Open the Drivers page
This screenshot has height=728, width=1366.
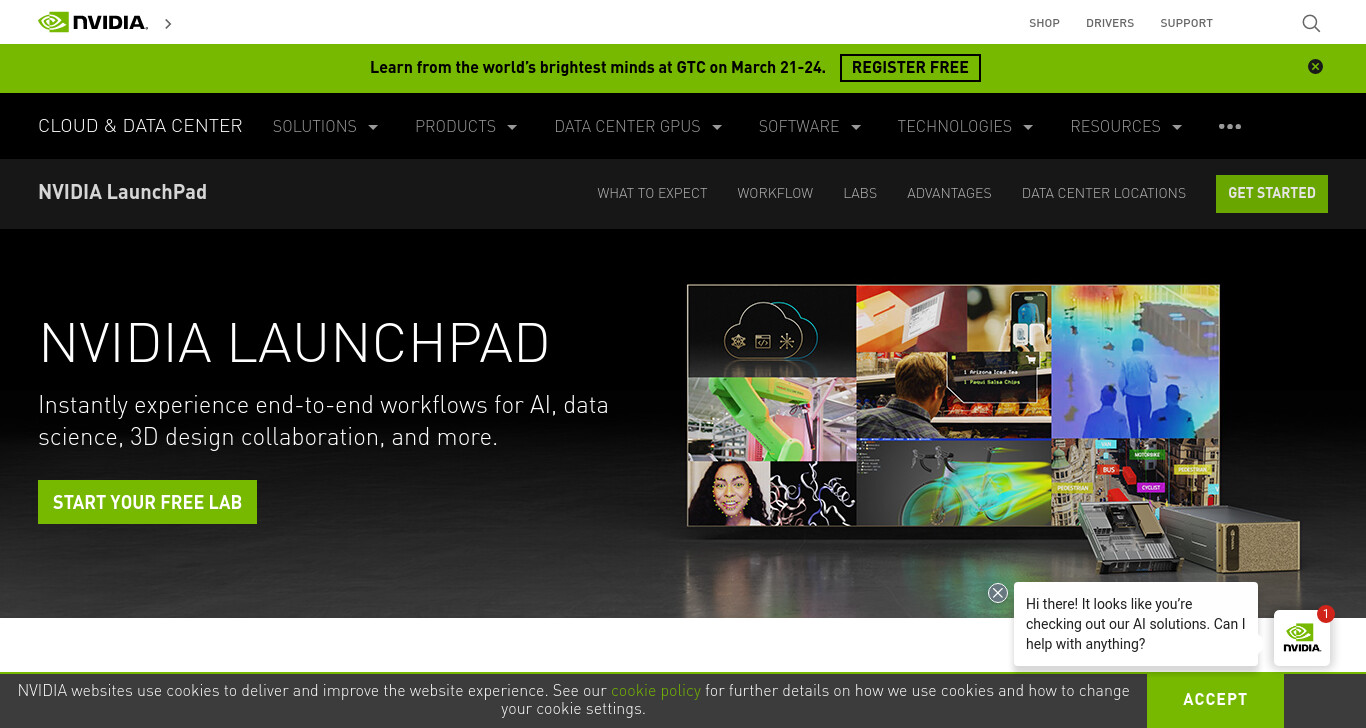tap(1110, 23)
